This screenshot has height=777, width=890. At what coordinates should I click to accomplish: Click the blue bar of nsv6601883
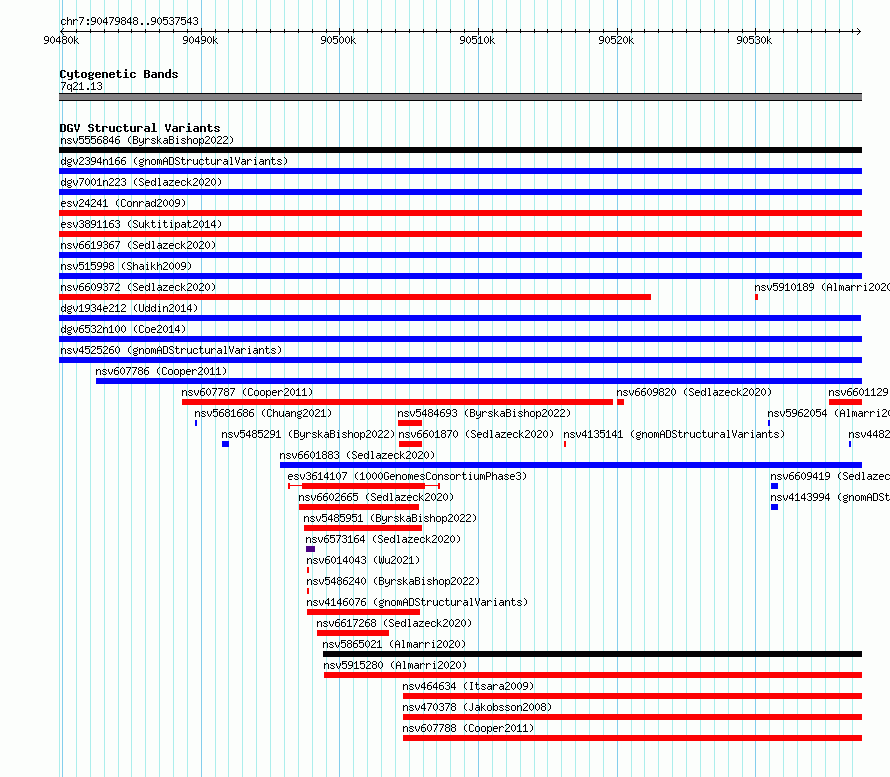click(571, 465)
